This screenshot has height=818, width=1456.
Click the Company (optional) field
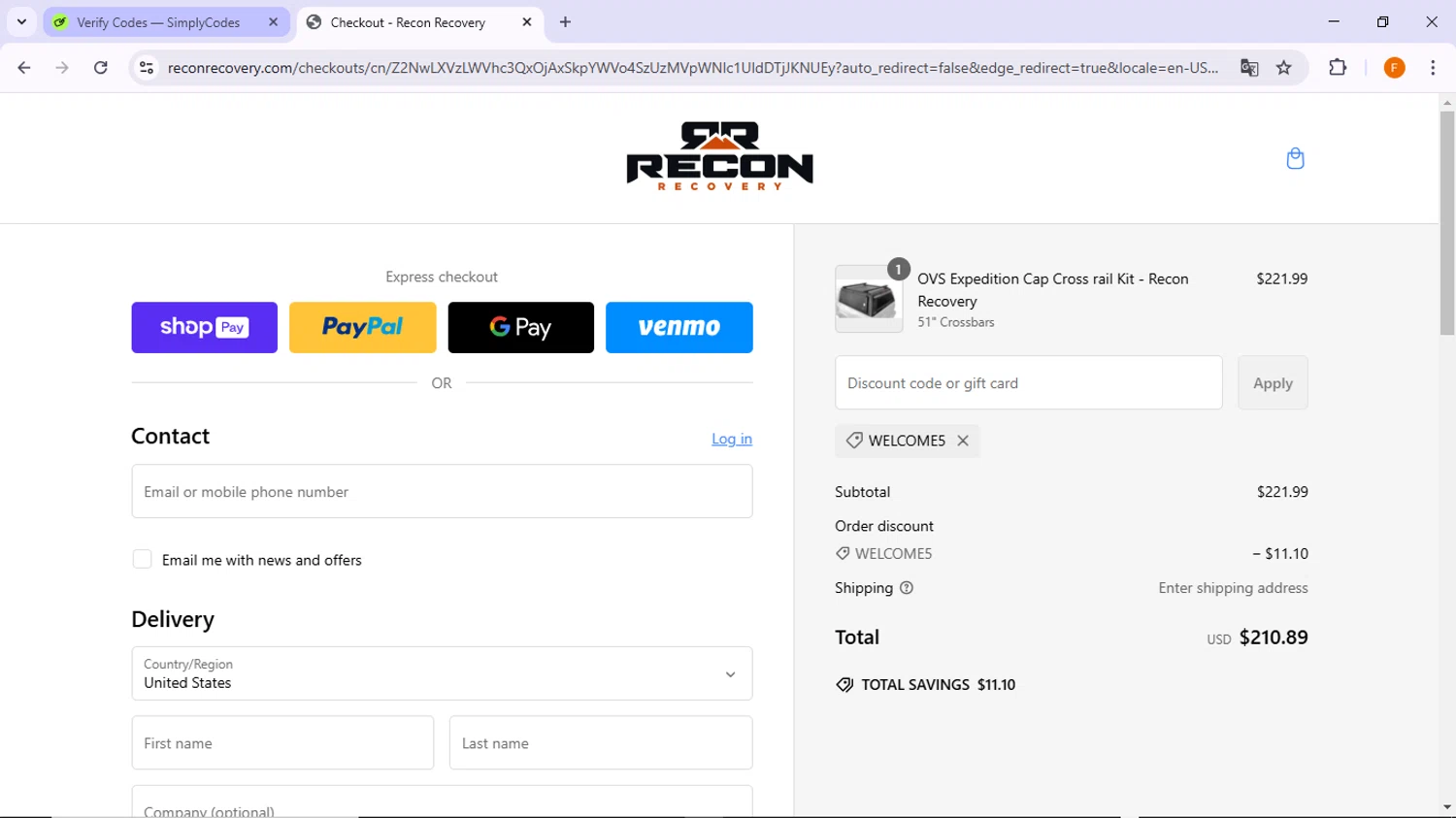point(442,802)
